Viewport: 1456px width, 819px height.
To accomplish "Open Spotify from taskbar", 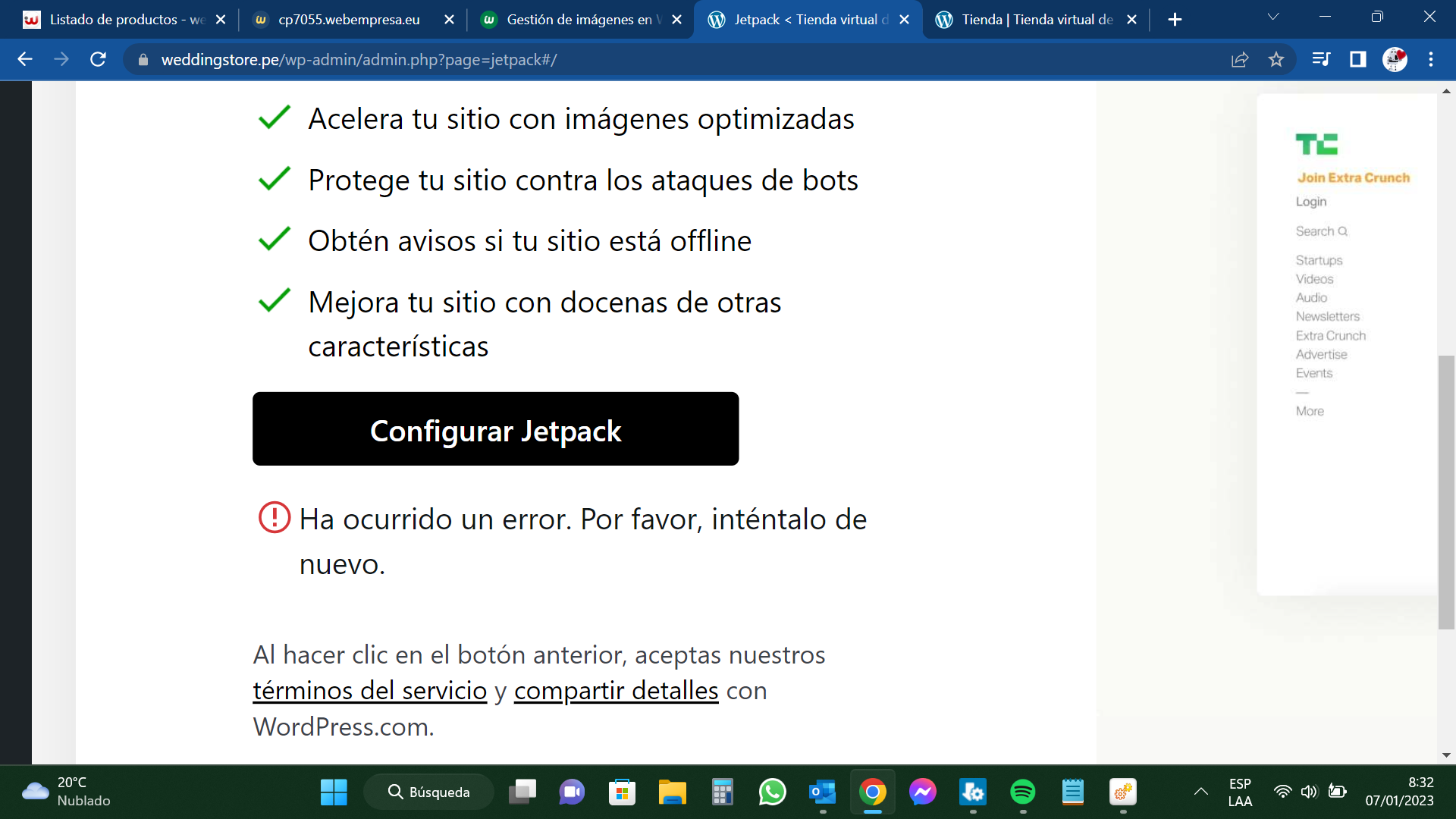I will point(1022,792).
